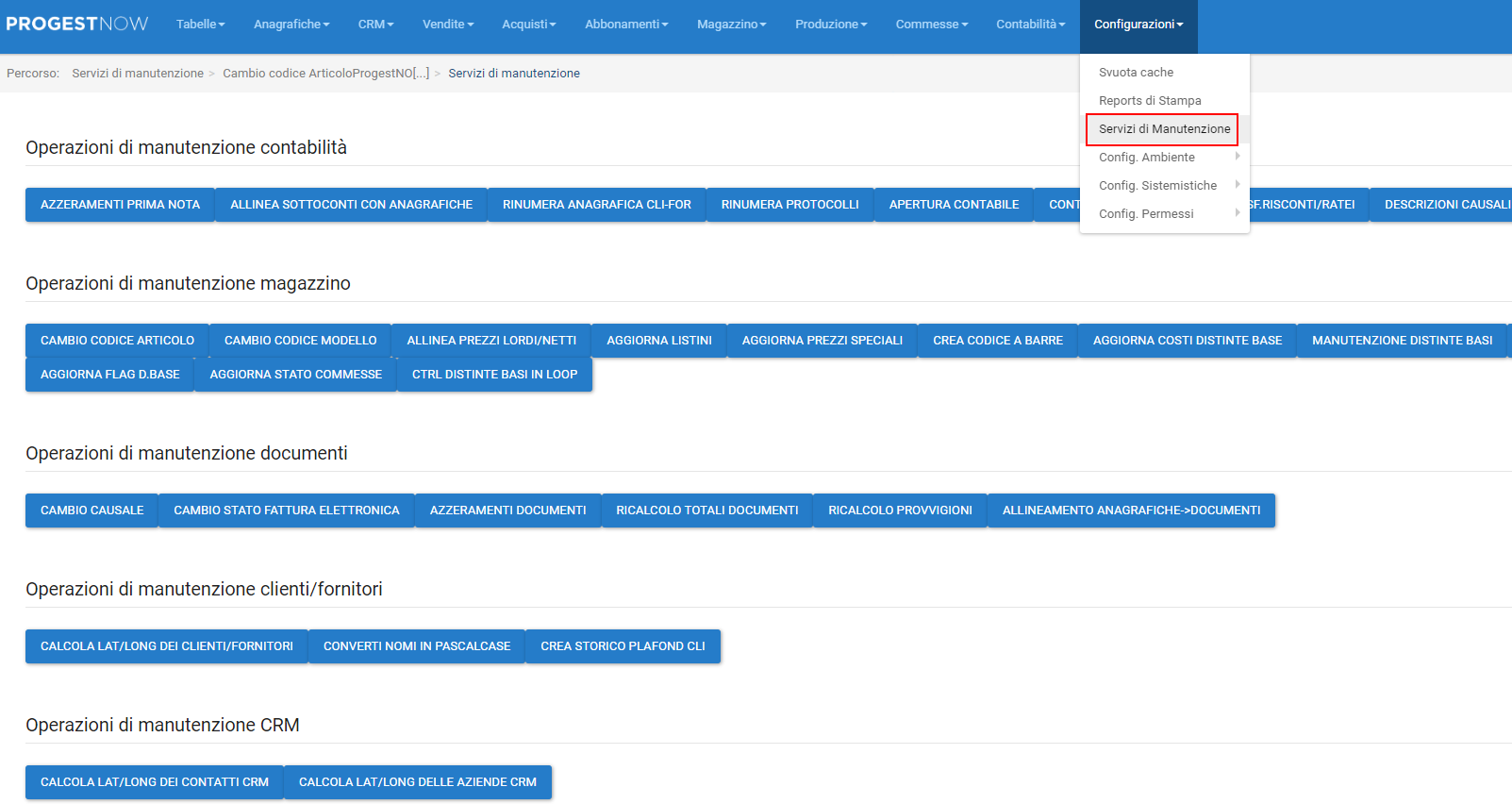Follow the first Servizi di manutenzione breadcrumb
The width and height of the screenshot is (1512, 804).
pos(138,74)
